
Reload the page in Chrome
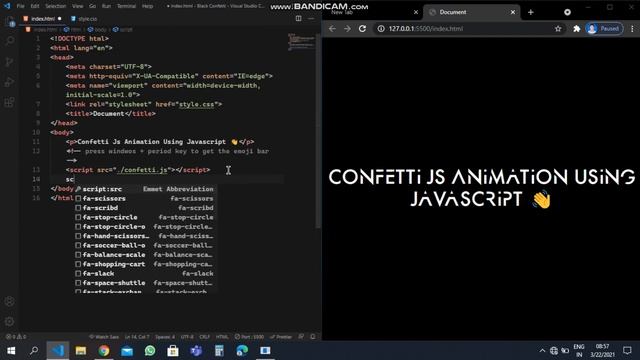[362, 29]
